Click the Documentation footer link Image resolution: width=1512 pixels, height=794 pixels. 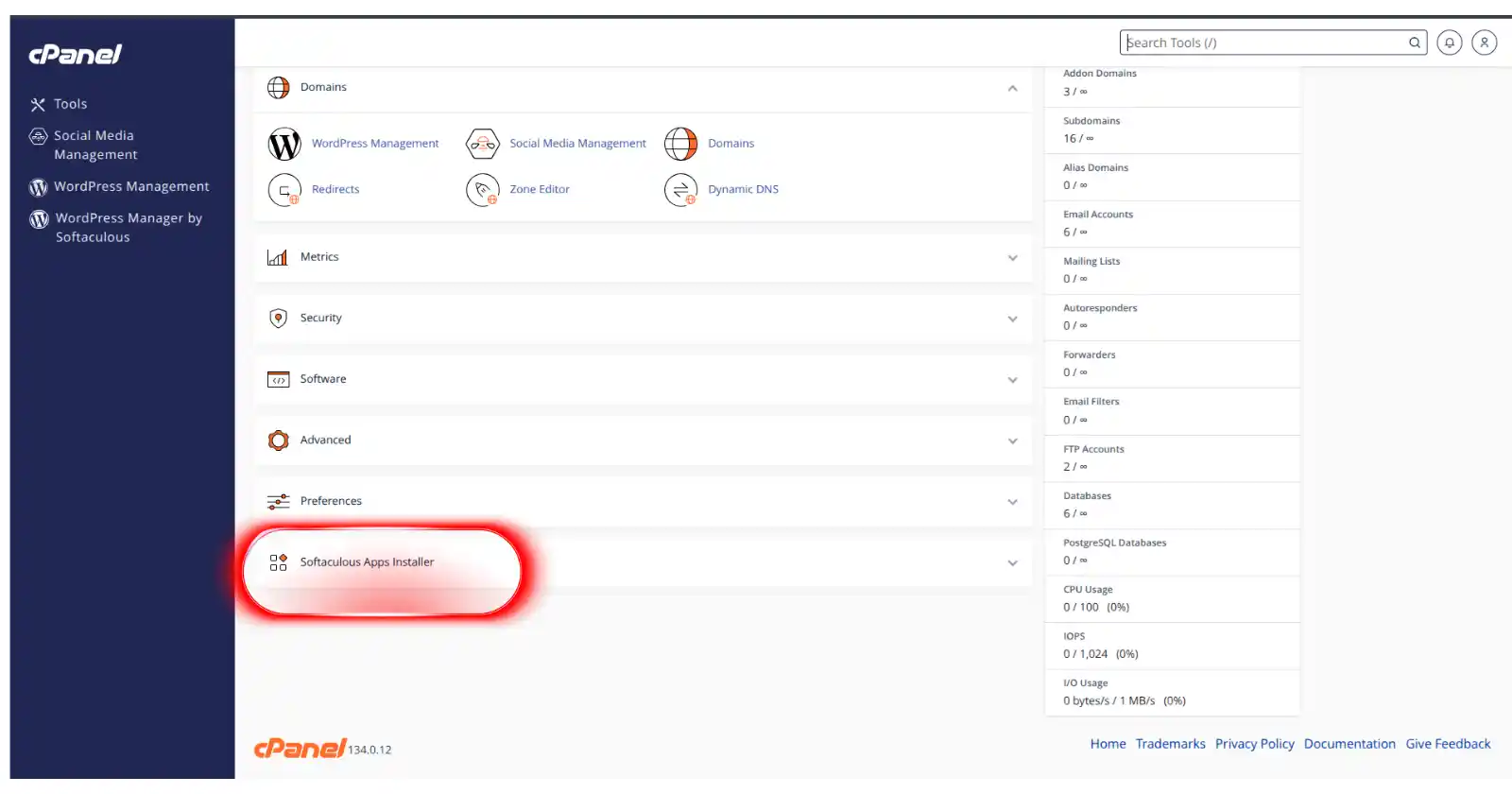1349,745
